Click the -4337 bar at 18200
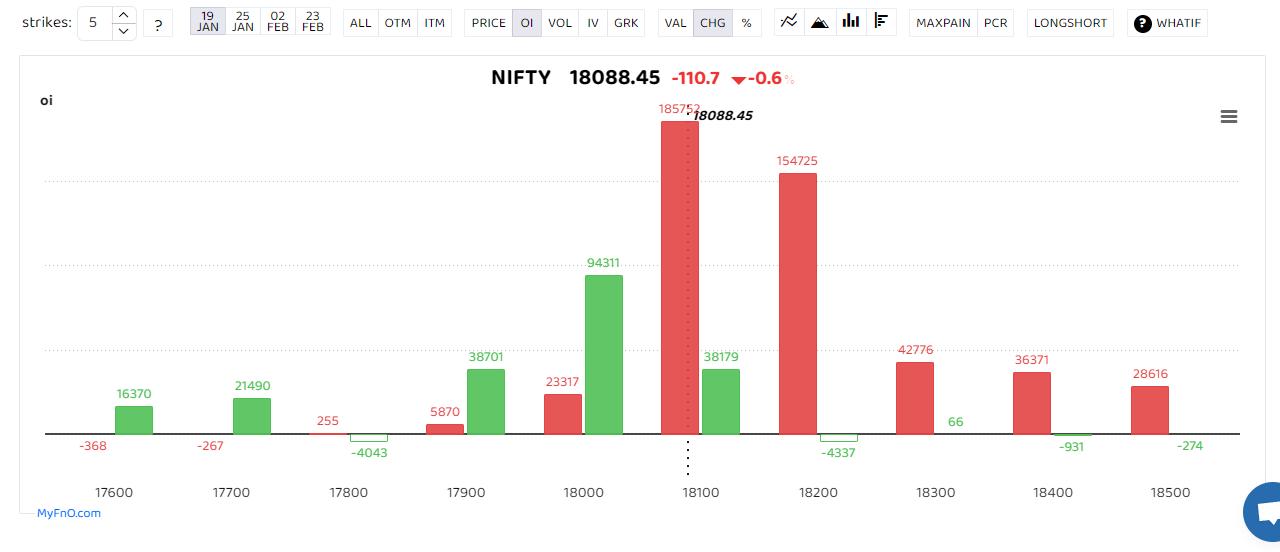This screenshot has height=552, width=1280. tap(839, 438)
